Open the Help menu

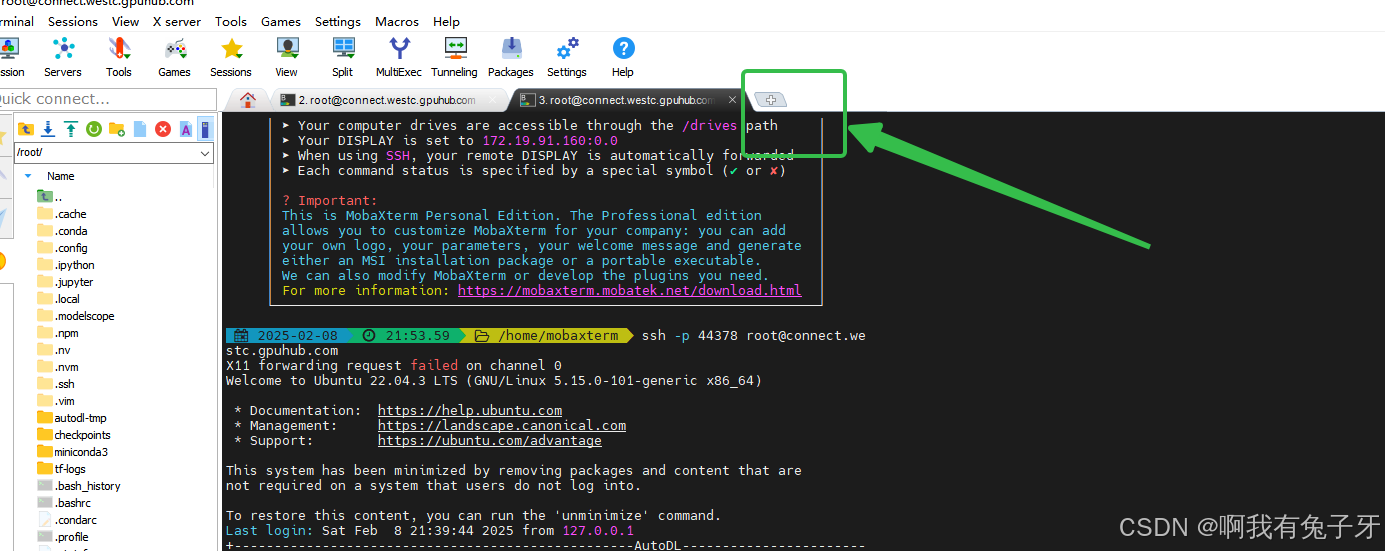447,21
